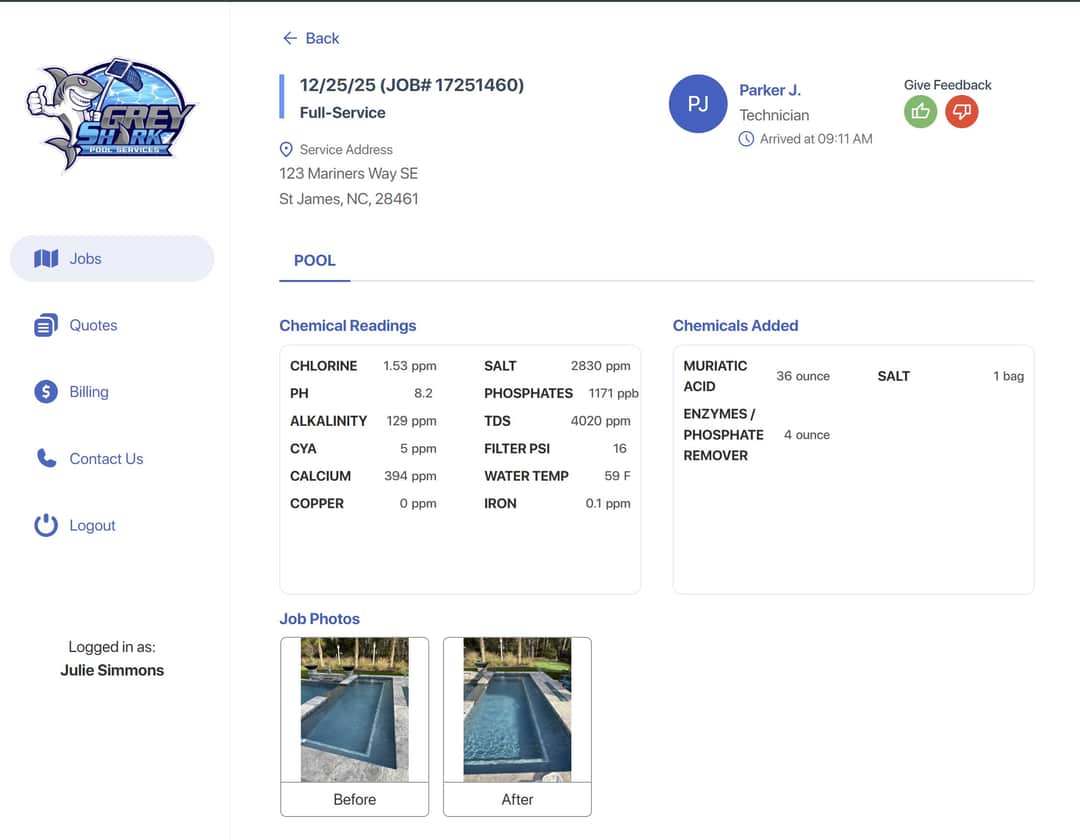The image size is (1080, 840).
Task: Click the service address location pin icon
Action: coord(286,149)
